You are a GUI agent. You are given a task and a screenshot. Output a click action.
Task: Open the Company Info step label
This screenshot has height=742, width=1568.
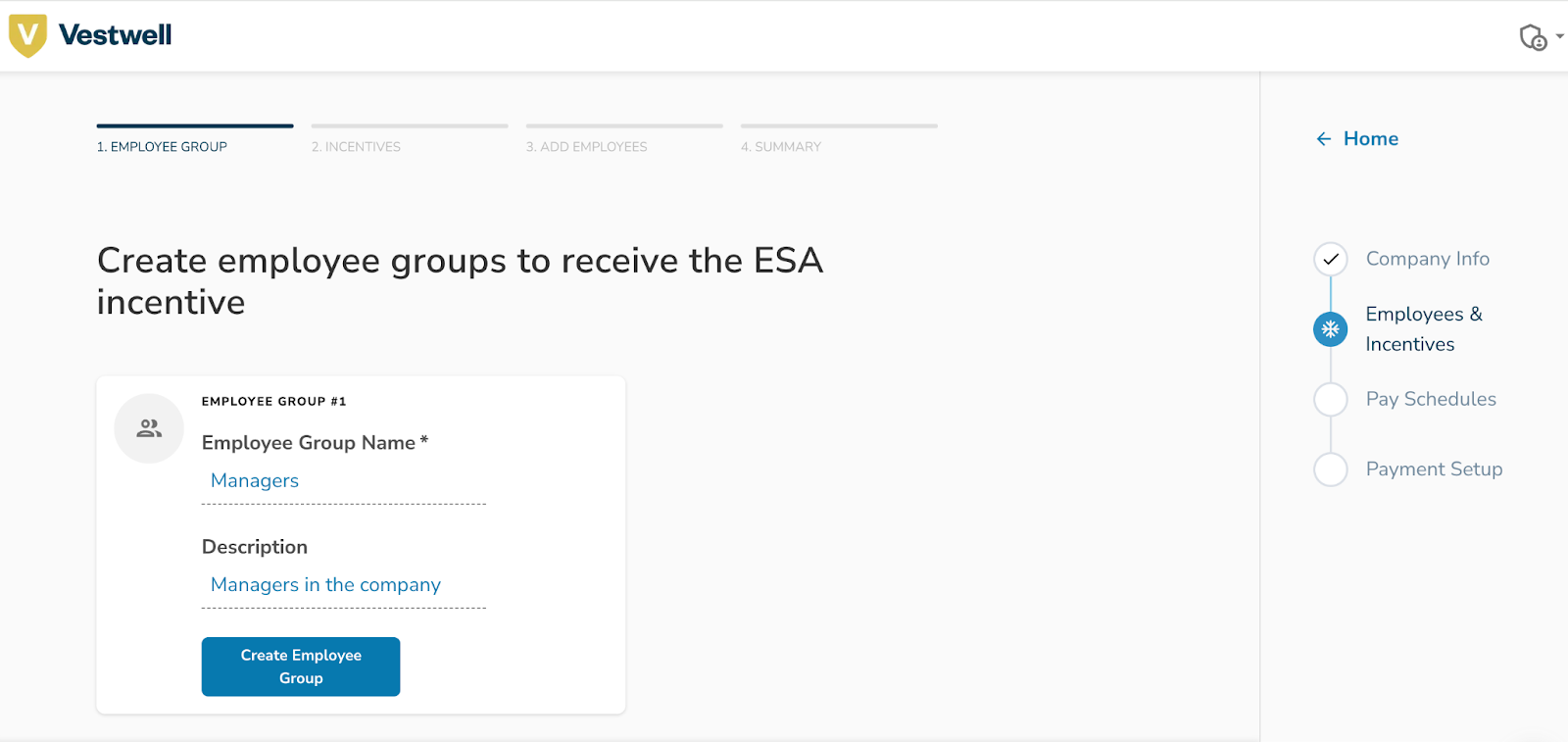point(1427,259)
